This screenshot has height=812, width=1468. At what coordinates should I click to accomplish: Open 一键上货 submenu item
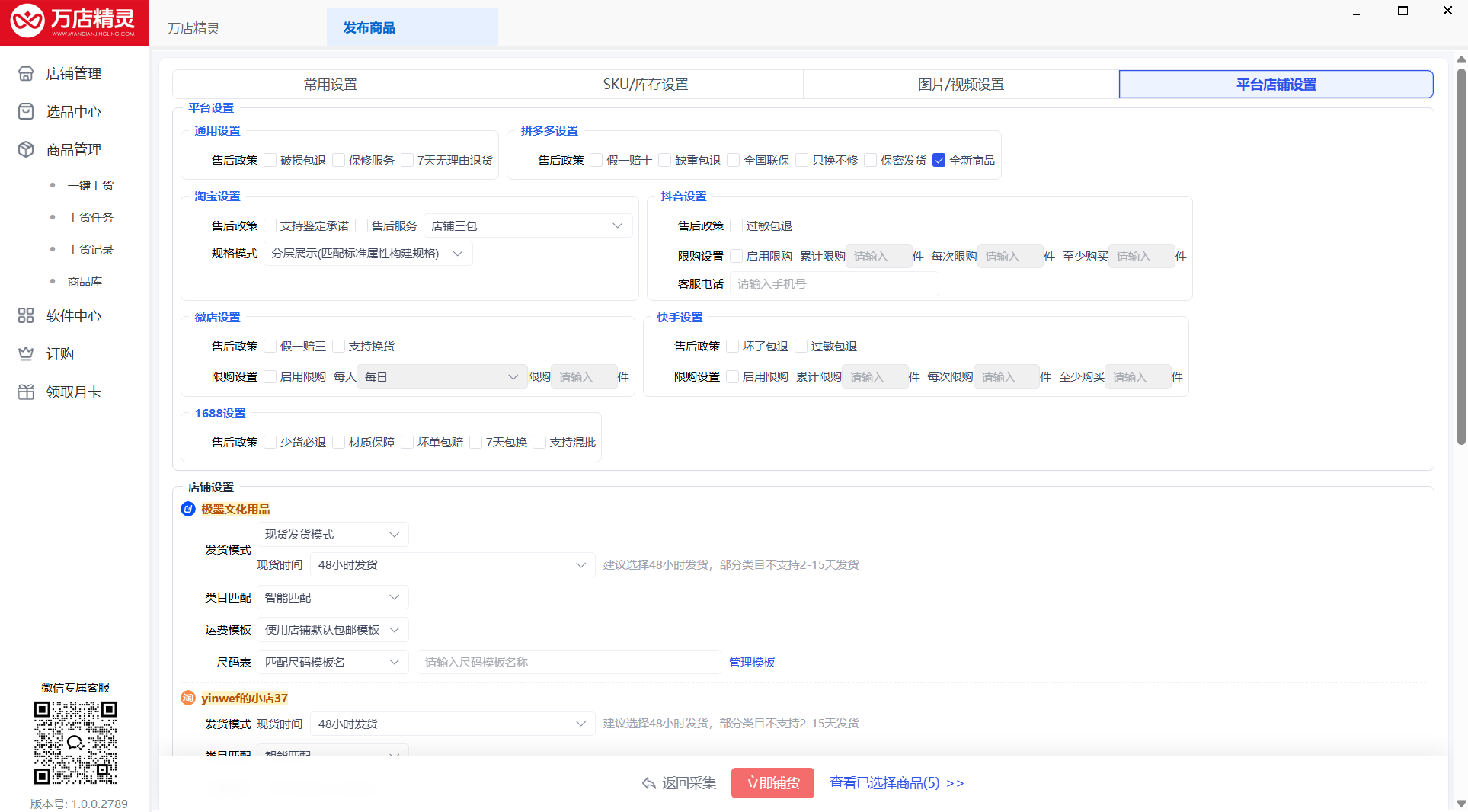click(x=91, y=185)
